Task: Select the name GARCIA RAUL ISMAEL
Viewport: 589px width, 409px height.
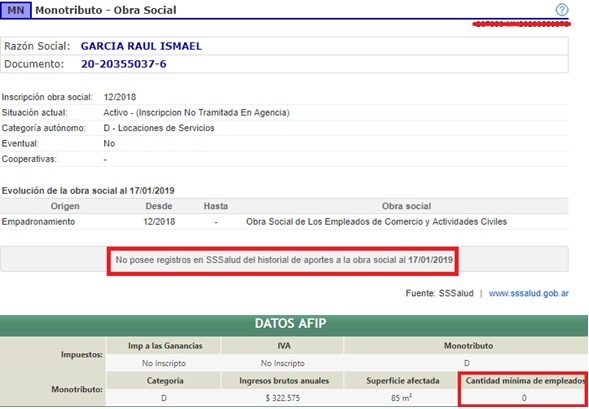Action: point(141,46)
